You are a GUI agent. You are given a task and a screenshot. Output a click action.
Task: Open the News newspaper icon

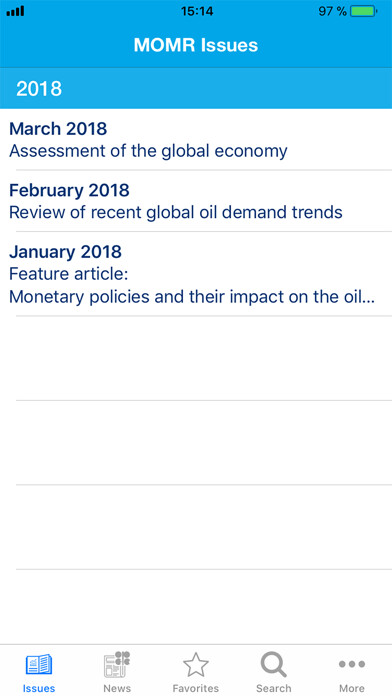117,664
